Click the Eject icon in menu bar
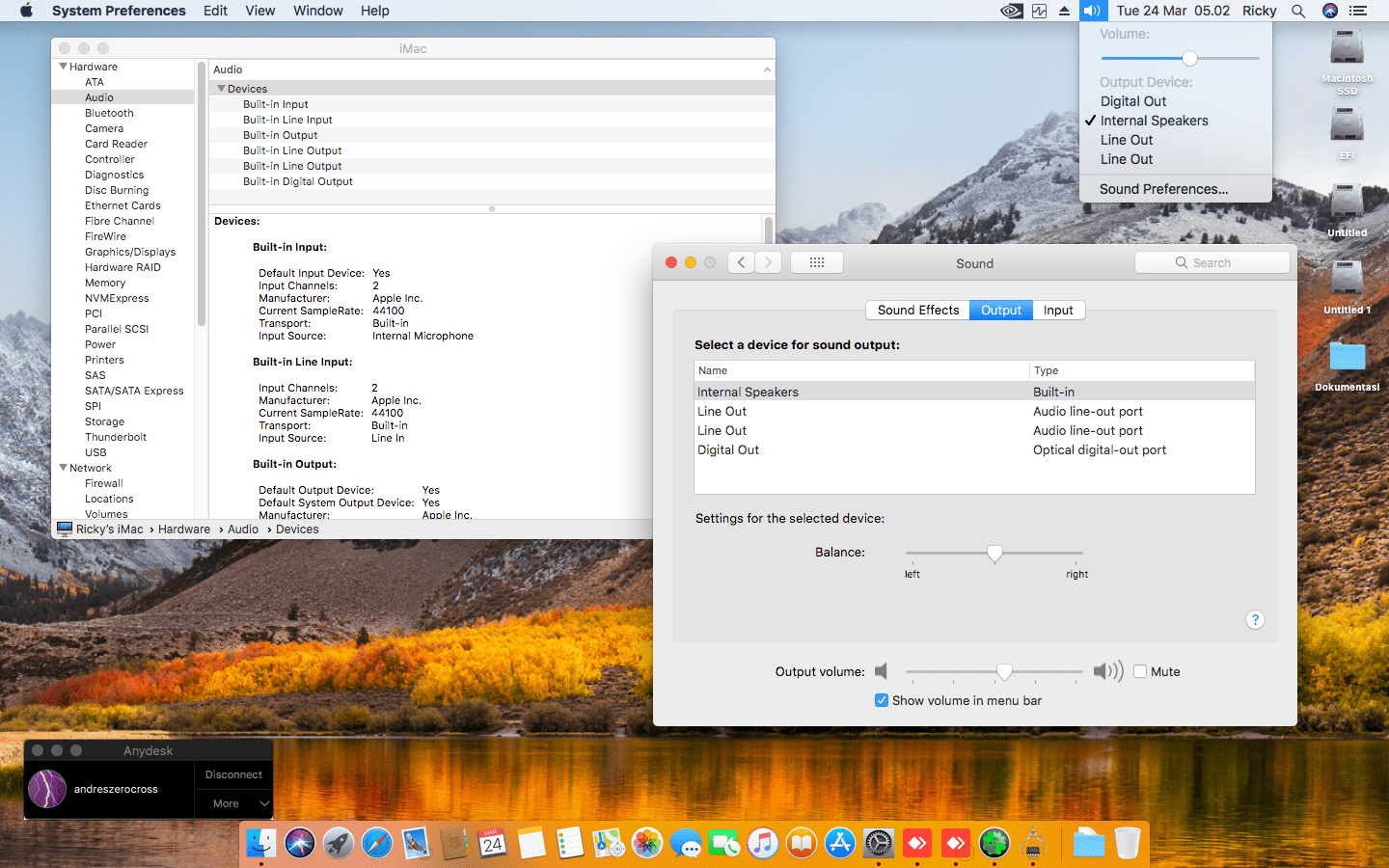Screen dimensions: 1389x868 [x=1064, y=11]
